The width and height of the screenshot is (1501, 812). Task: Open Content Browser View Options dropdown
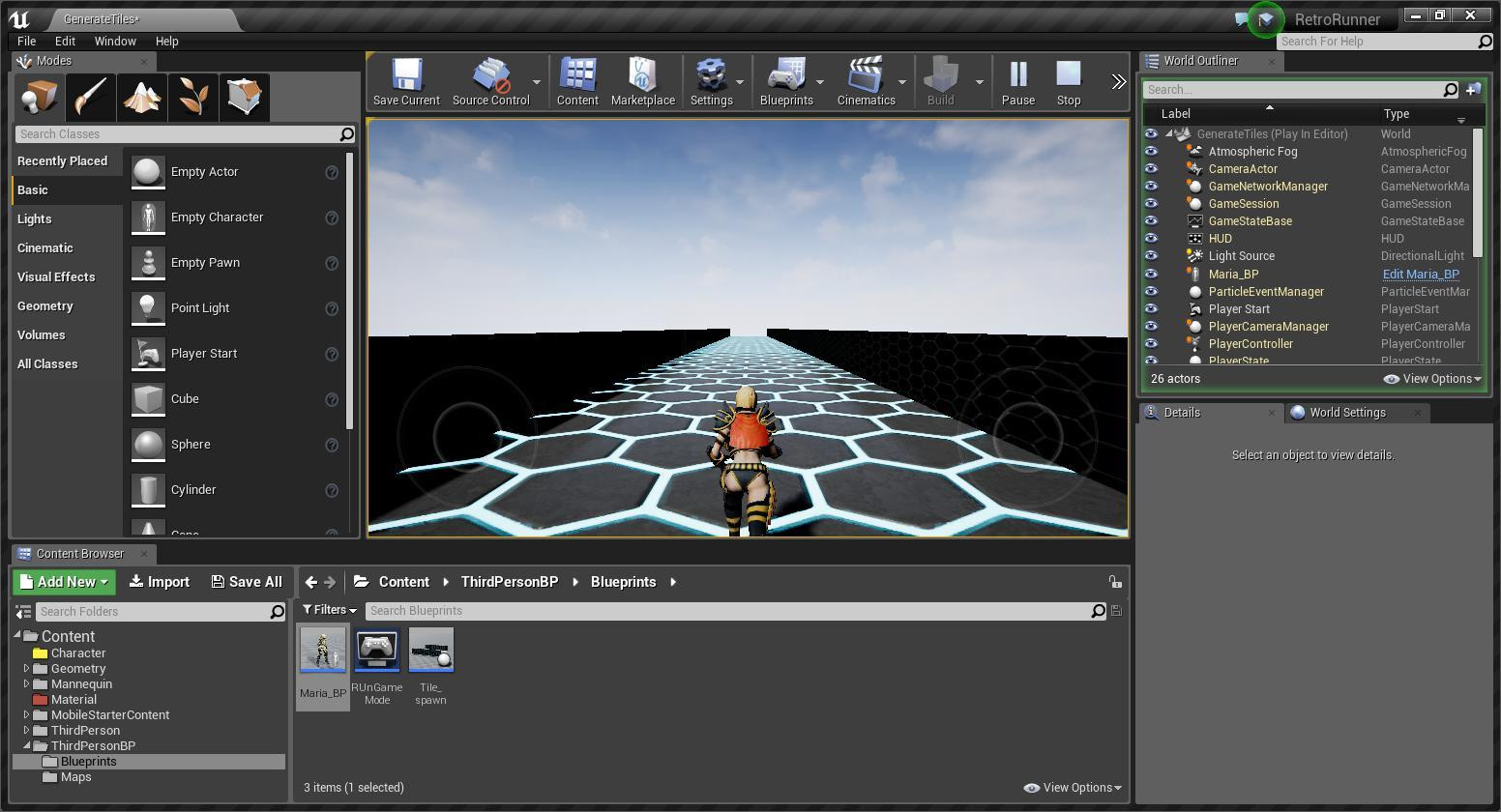coord(1073,788)
